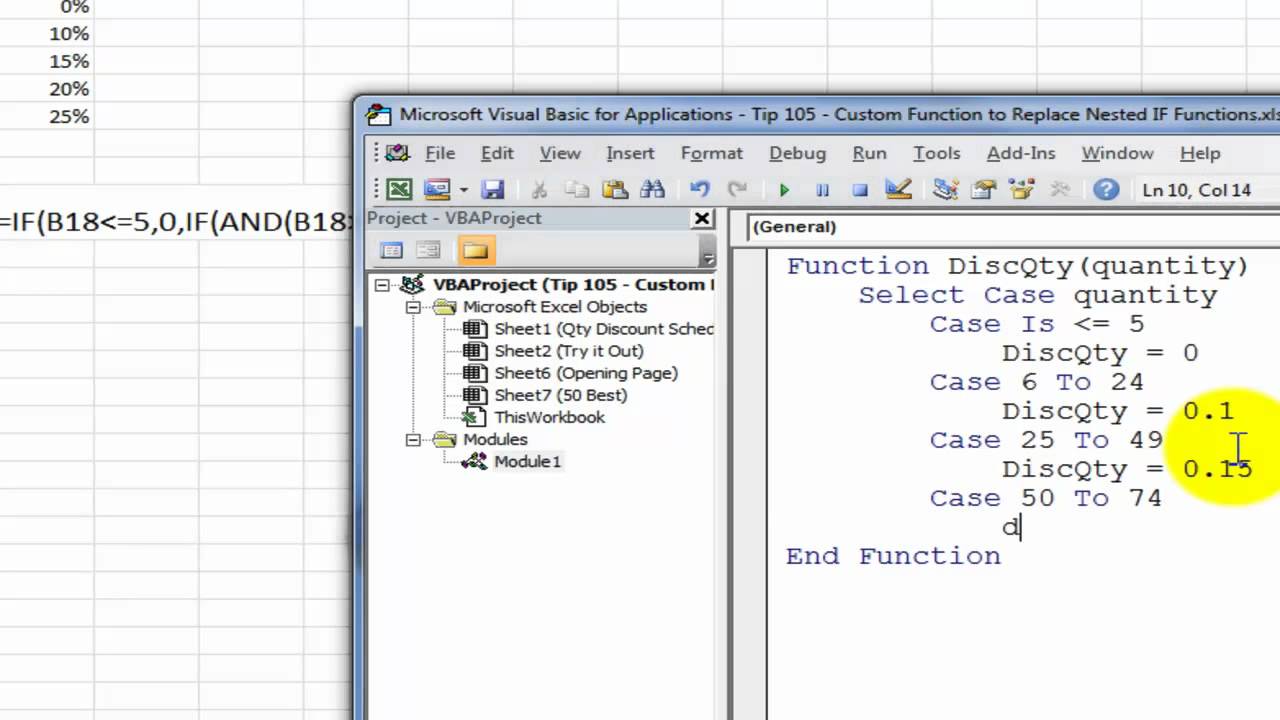Screen dimensions: 1280x720
Task: Open the Add-Ins menu
Action: click(1021, 153)
